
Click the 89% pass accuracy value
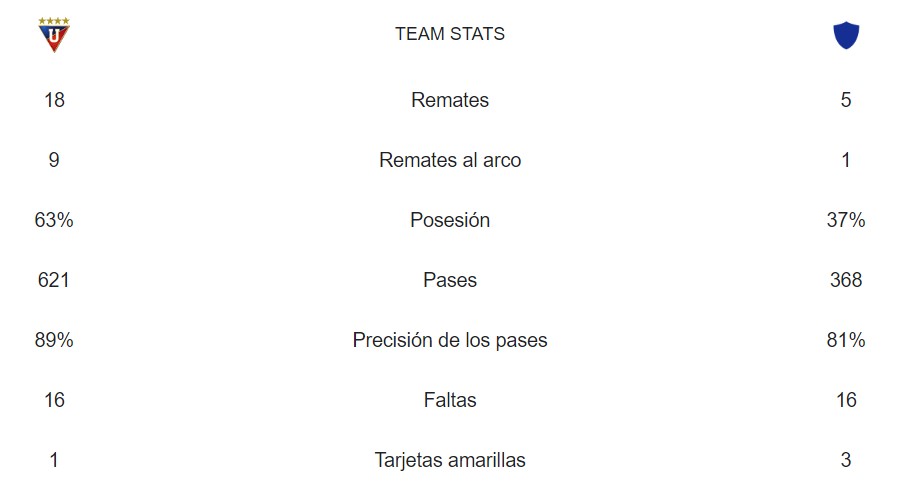pos(54,340)
